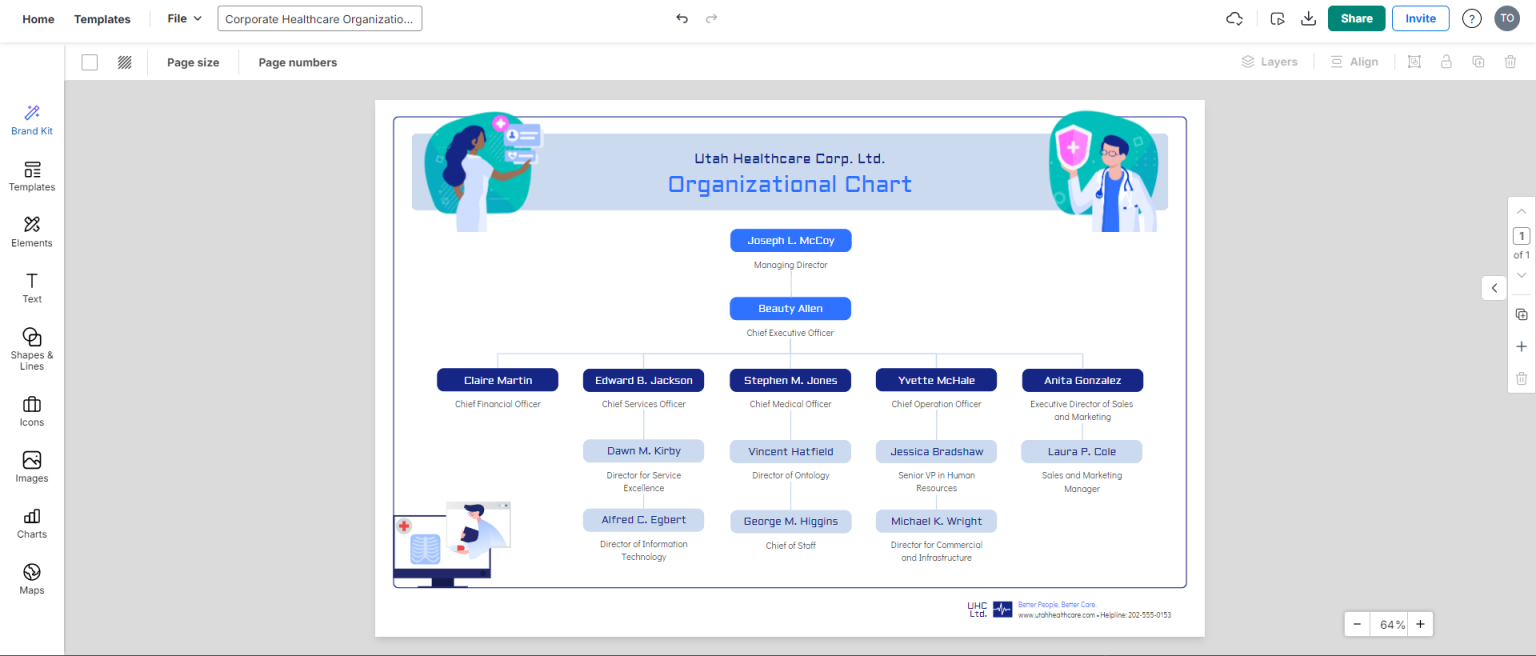Screen dimensions: 1536x656
Task: Click the page navigation down chevron
Action: (x=1521, y=275)
